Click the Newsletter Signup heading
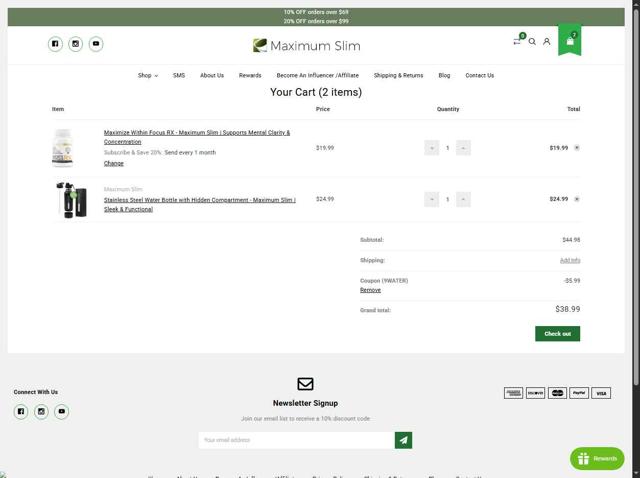This screenshot has height=478, width=640. tap(305, 403)
